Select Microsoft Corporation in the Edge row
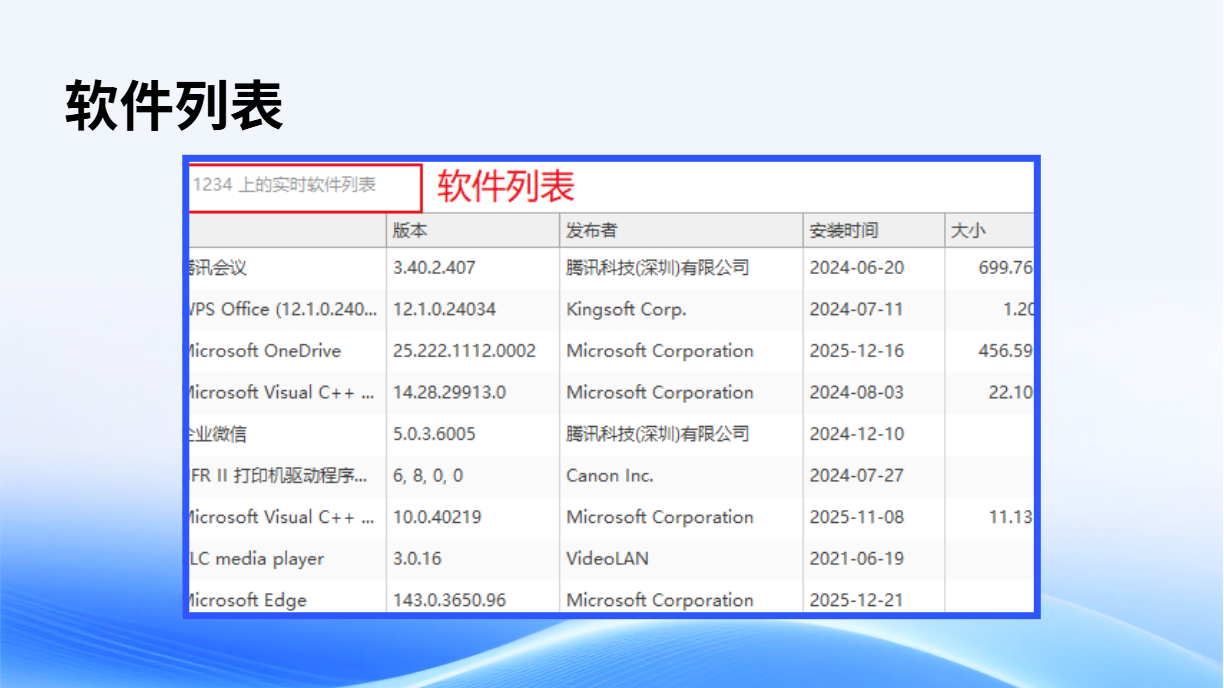The width and height of the screenshot is (1224, 688). pos(660,600)
